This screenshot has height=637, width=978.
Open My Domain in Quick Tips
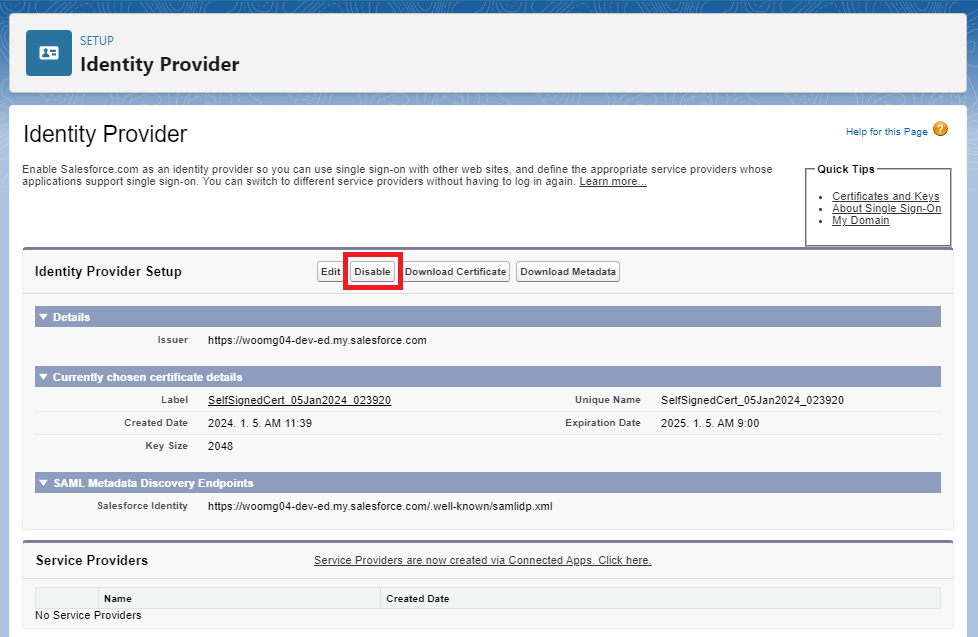[860, 220]
